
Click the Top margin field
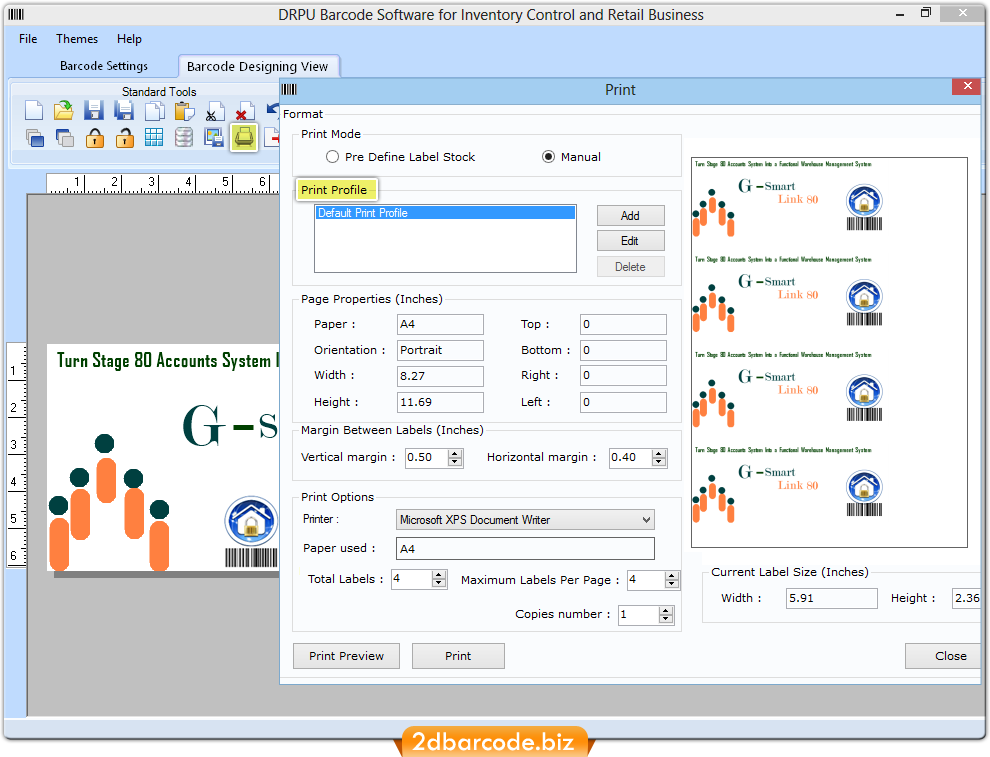[x=623, y=324]
